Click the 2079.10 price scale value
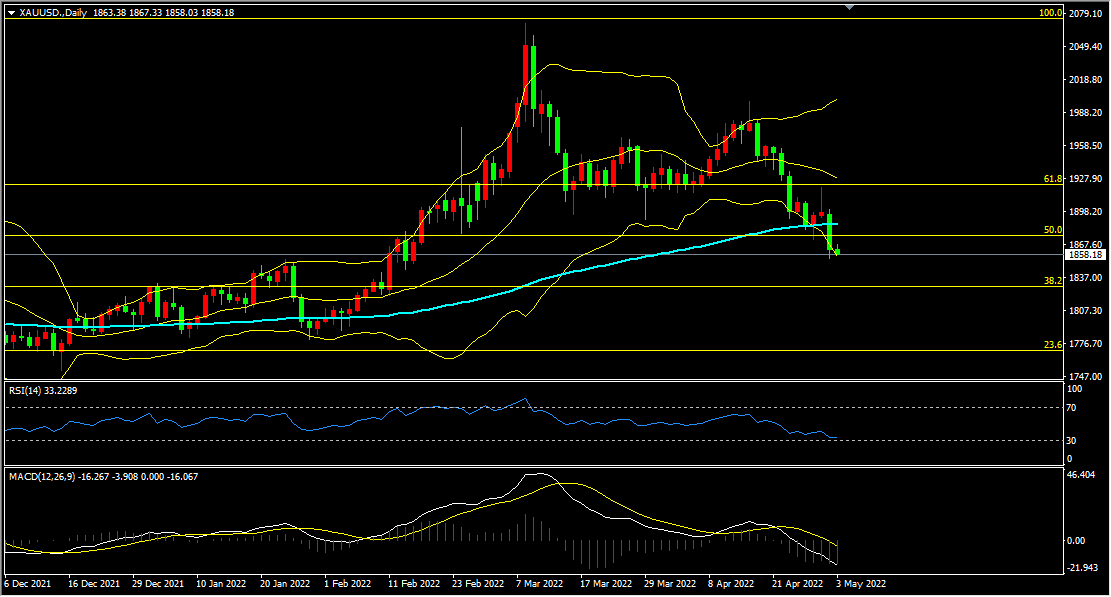Viewport: 1111px width, 597px height. [1085, 13]
